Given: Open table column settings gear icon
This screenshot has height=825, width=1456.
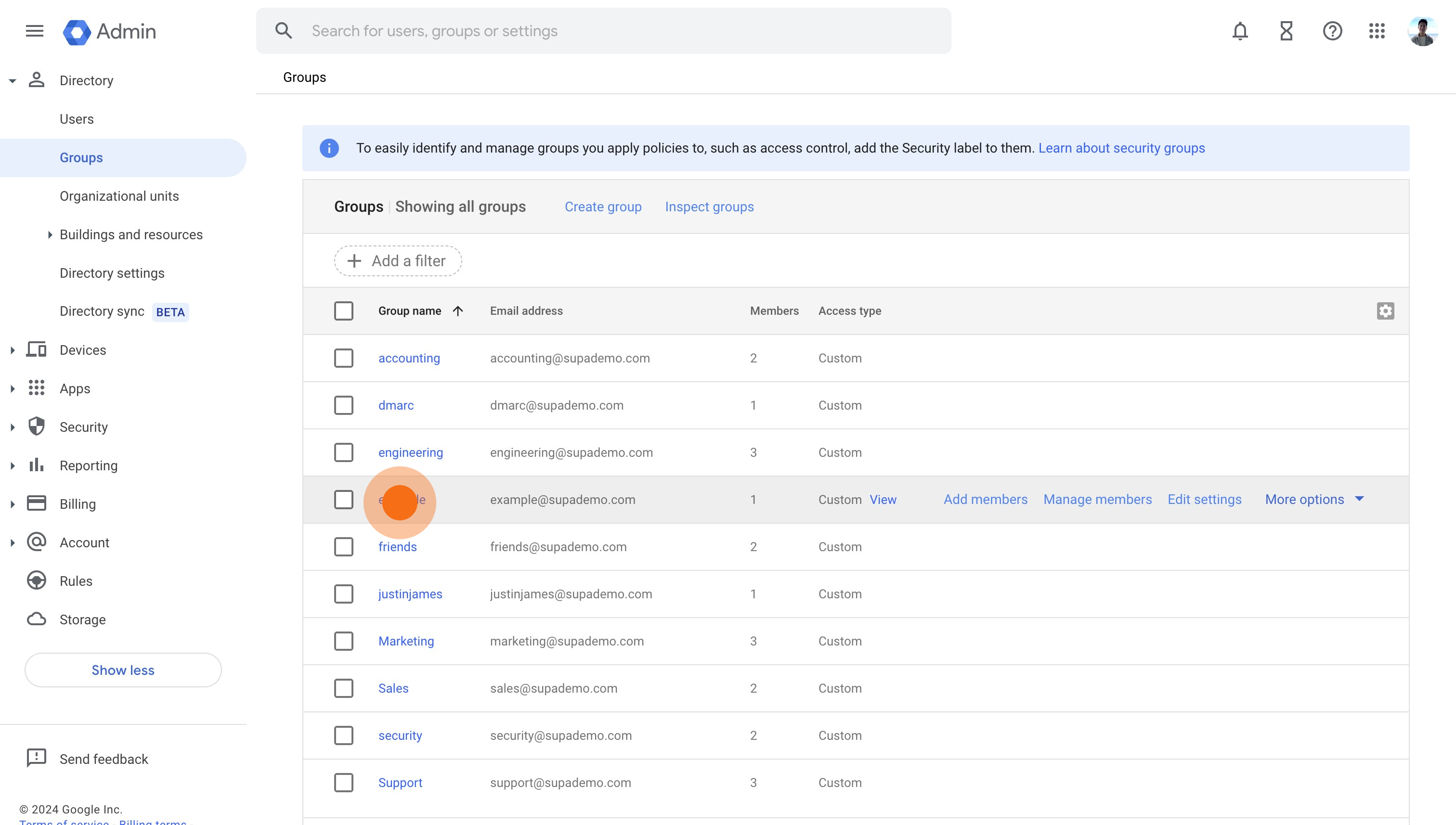Looking at the screenshot, I should coord(1385,311).
